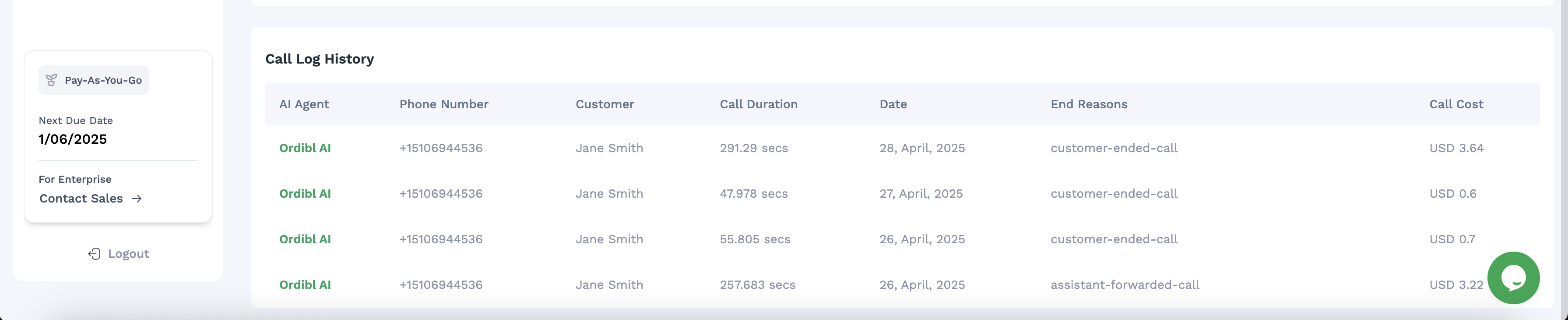Click the Logout button
Image resolution: width=1568 pixels, height=320 pixels.
pos(119,253)
